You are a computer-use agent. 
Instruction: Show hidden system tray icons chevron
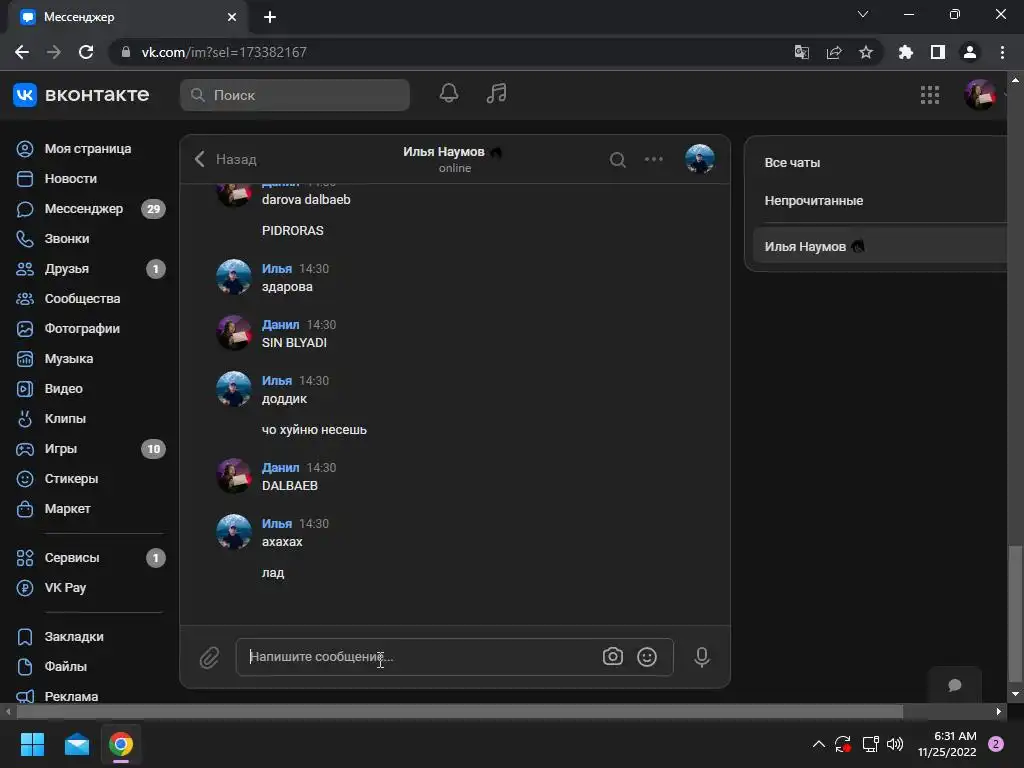(x=818, y=744)
